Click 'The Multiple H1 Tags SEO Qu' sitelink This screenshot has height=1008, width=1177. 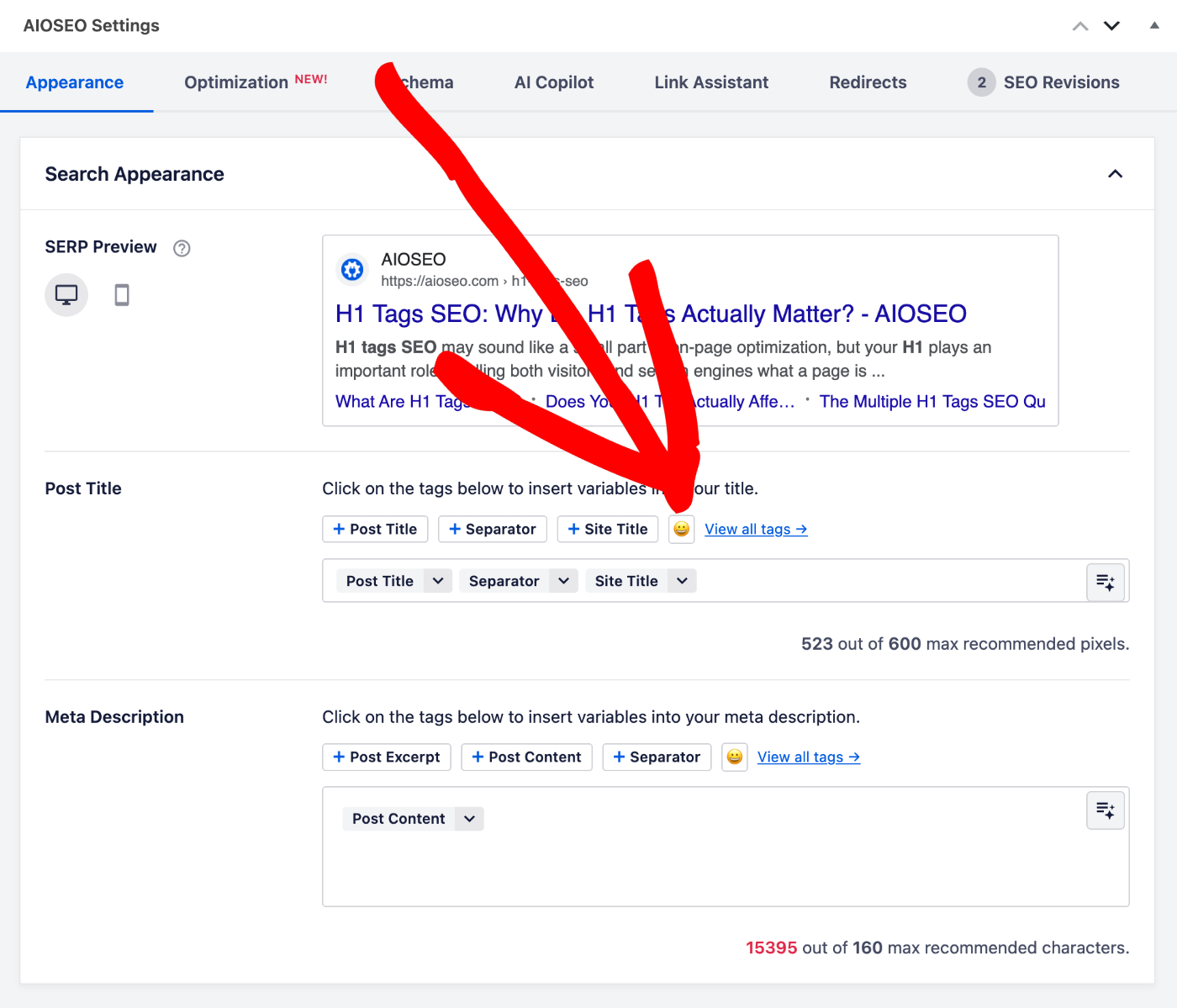pyautogui.click(x=932, y=402)
